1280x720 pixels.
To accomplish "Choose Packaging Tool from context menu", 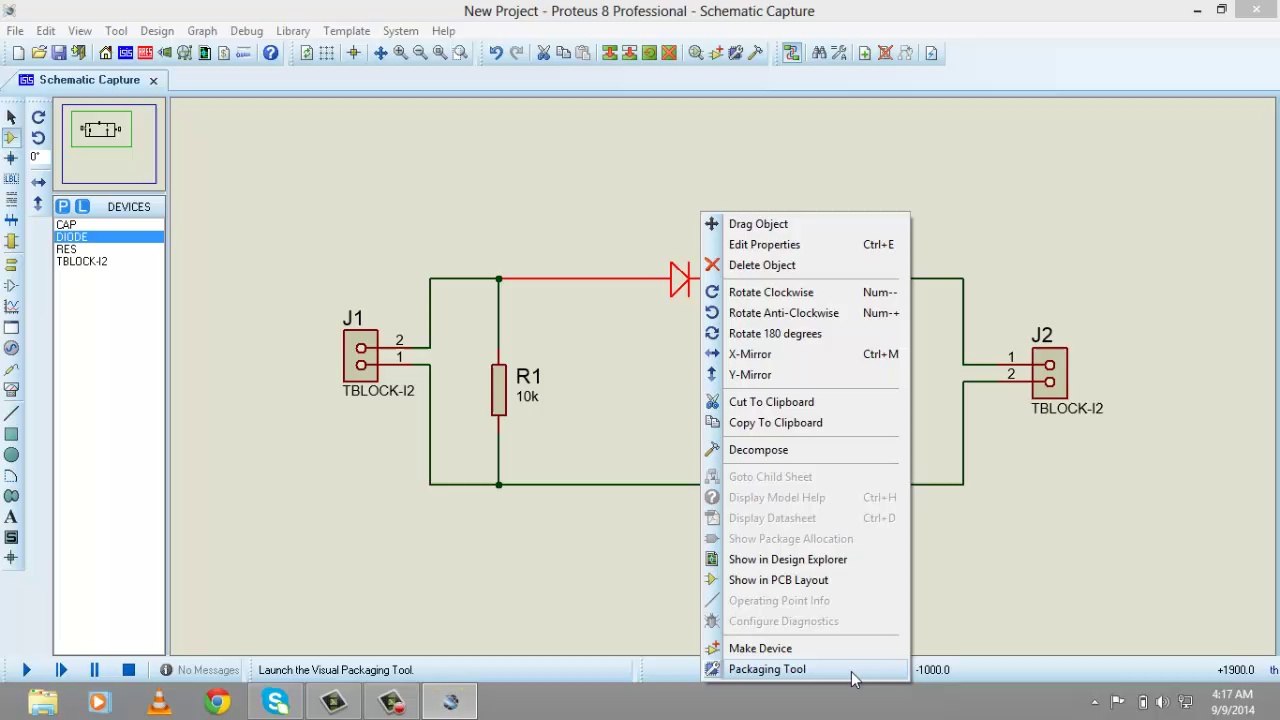I will 805,669.
